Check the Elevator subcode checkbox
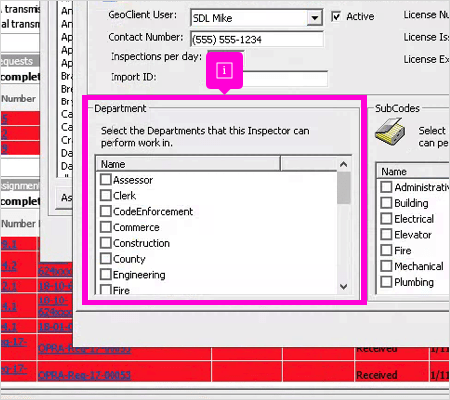The image size is (450, 400). click(x=386, y=234)
